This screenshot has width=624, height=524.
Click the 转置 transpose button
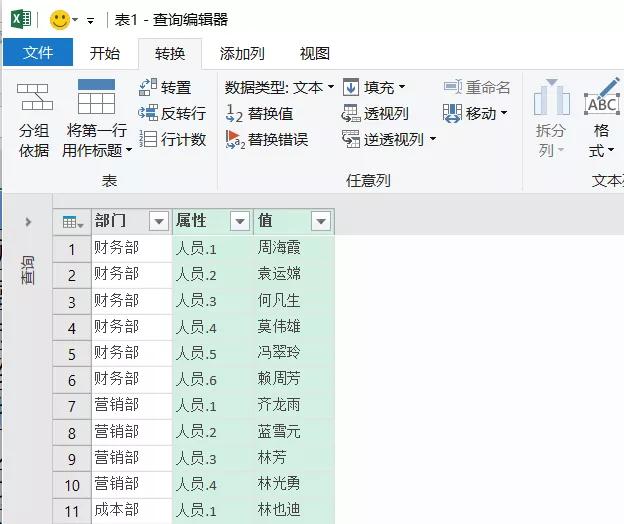(165, 87)
